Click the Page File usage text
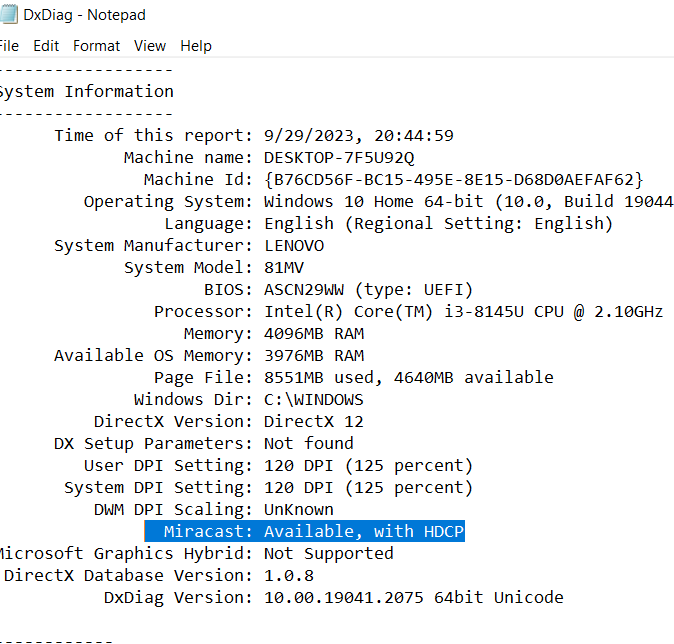 pos(408,378)
